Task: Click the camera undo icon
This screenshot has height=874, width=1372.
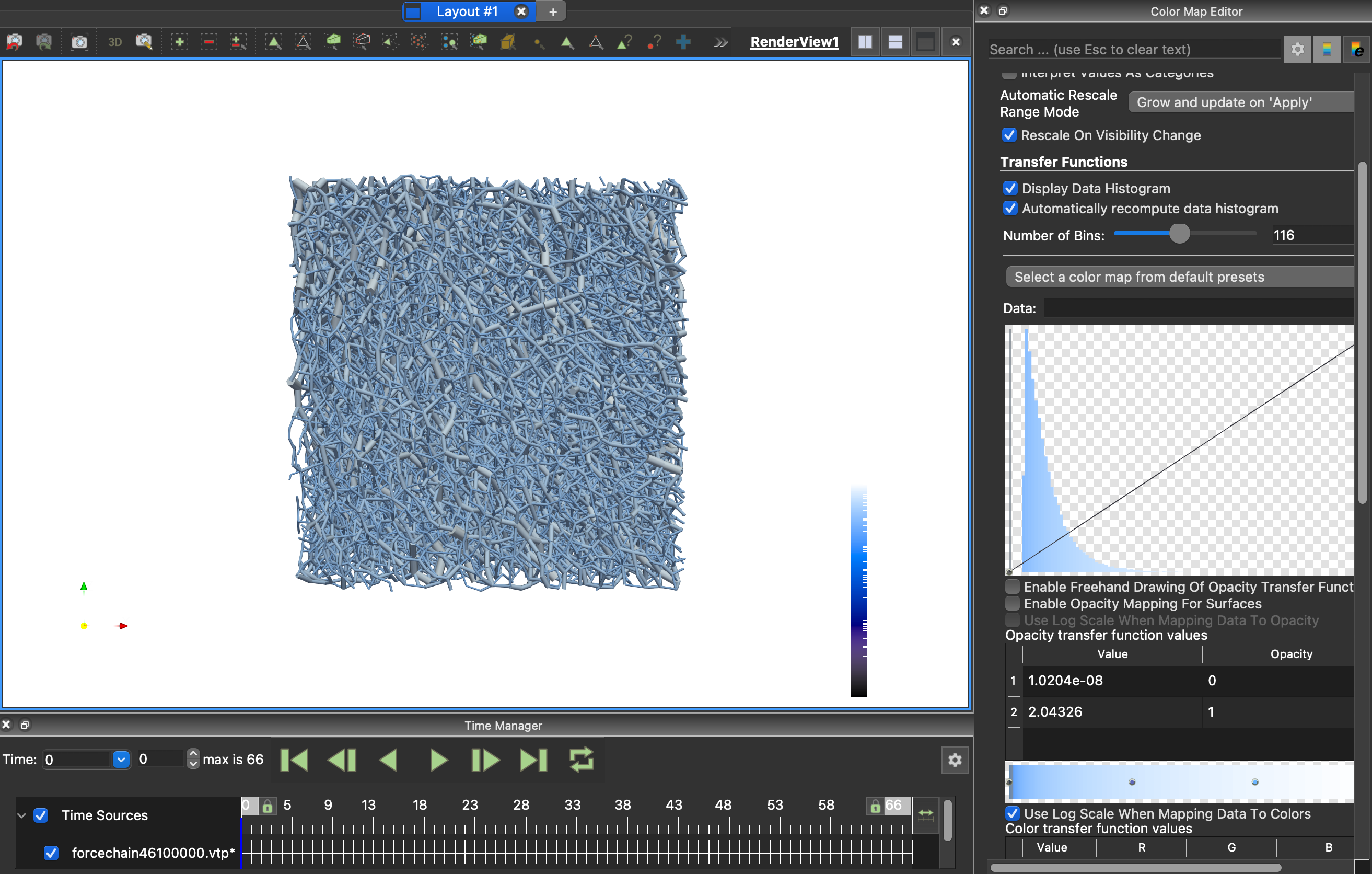Action: pos(14,42)
